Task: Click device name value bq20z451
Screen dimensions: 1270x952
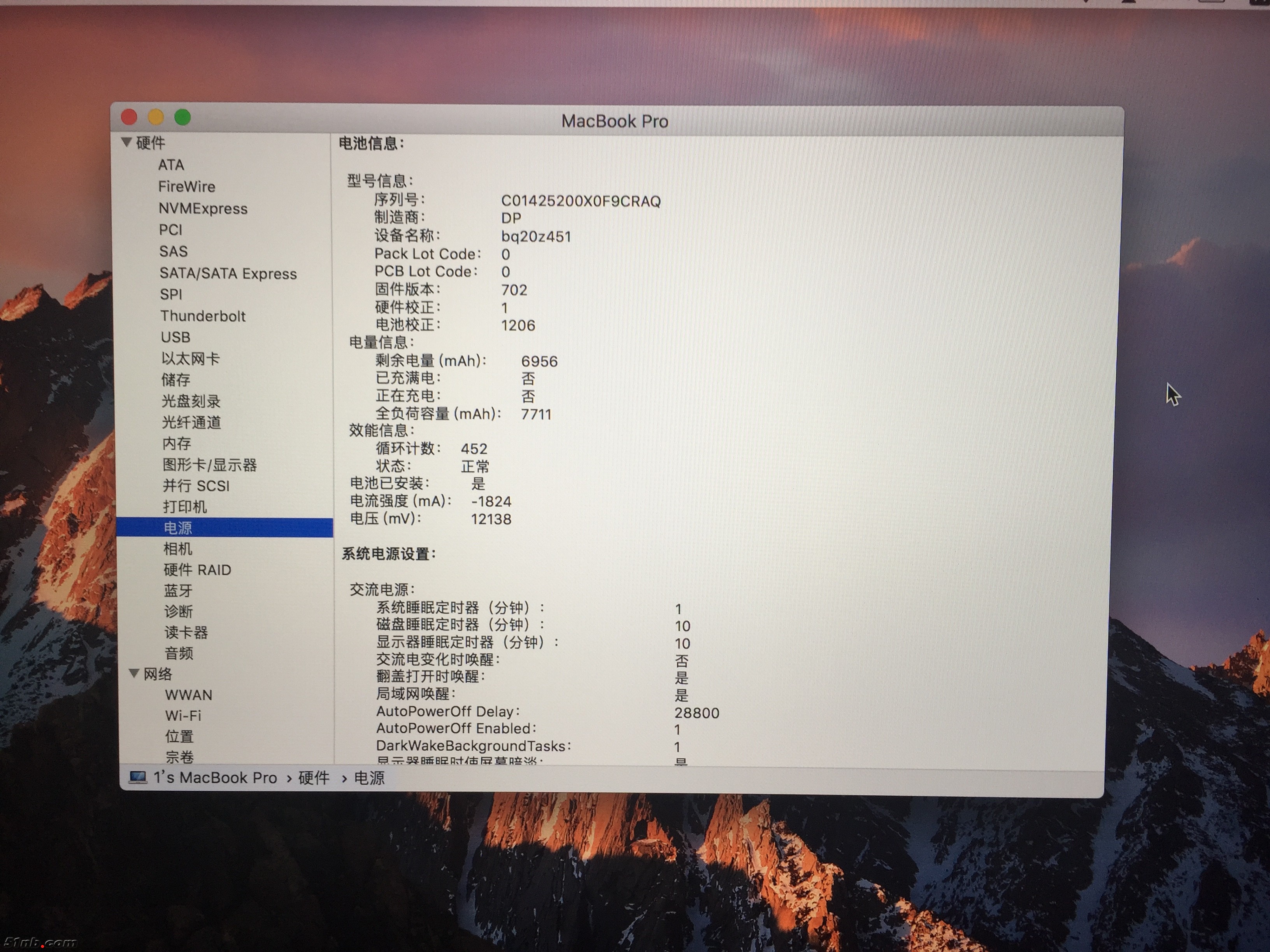Action: [536, 236]
